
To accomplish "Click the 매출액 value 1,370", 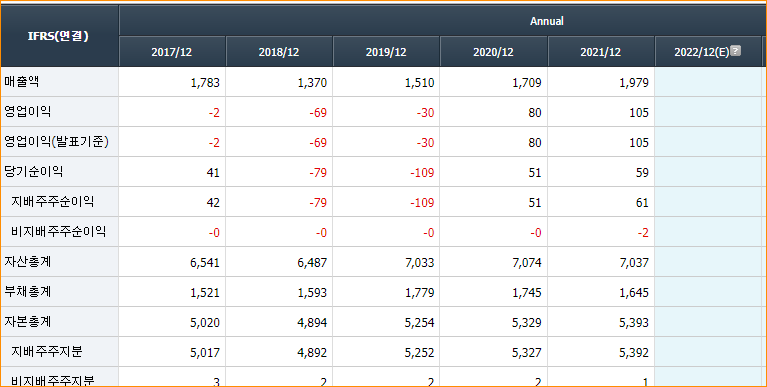I will click(x=312, y=83).
